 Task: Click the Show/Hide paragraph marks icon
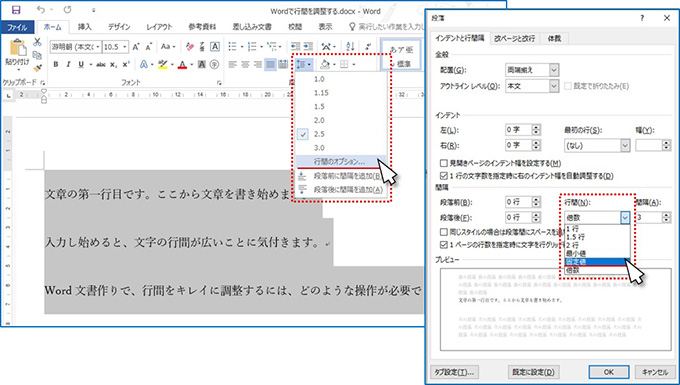click(x=369, y=46)
